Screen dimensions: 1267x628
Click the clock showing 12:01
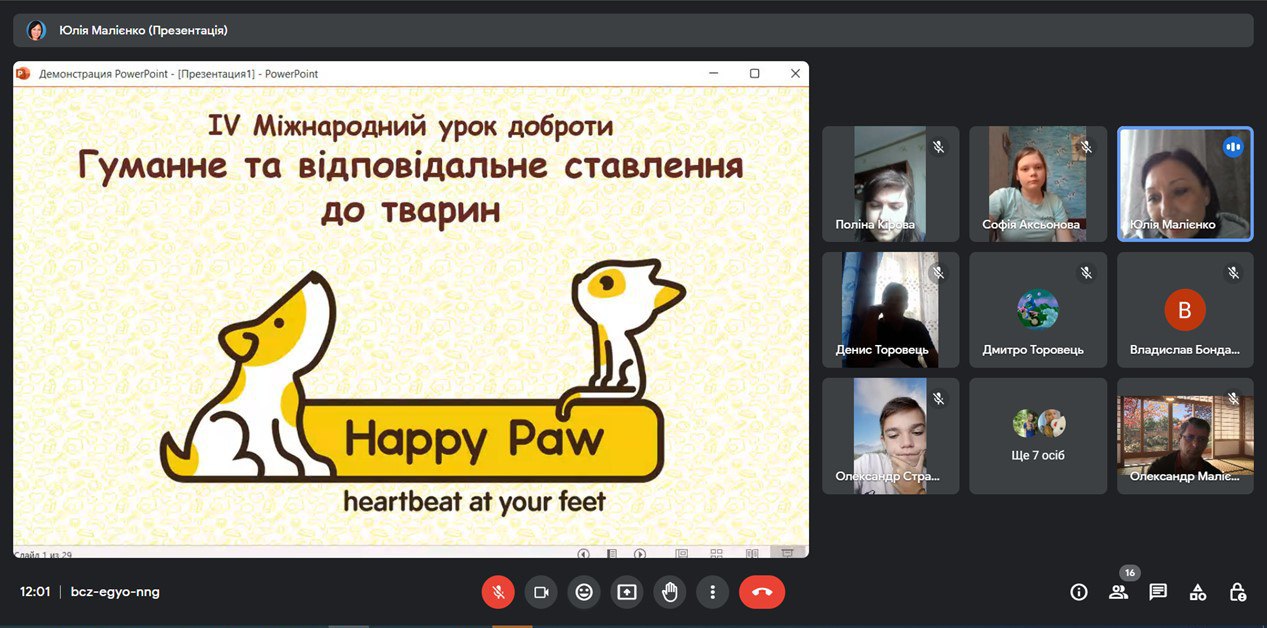pyautogui.click(x=35, y=592)
